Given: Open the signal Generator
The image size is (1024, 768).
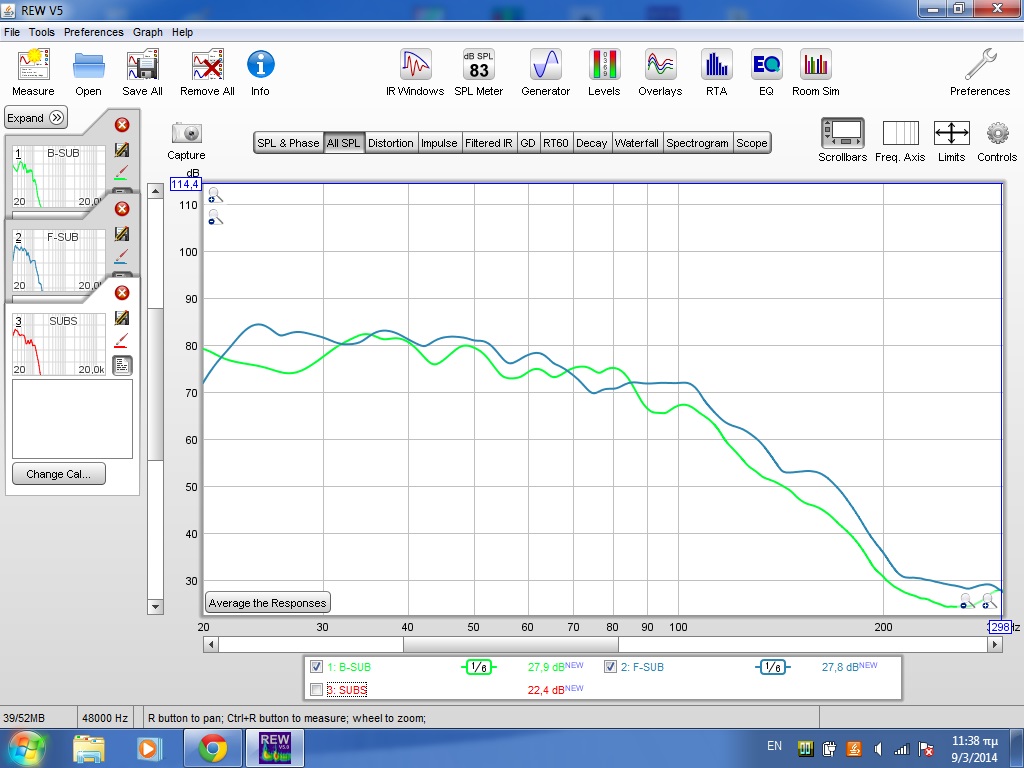Looking at the screenshot, I should (x=545, y=72).
